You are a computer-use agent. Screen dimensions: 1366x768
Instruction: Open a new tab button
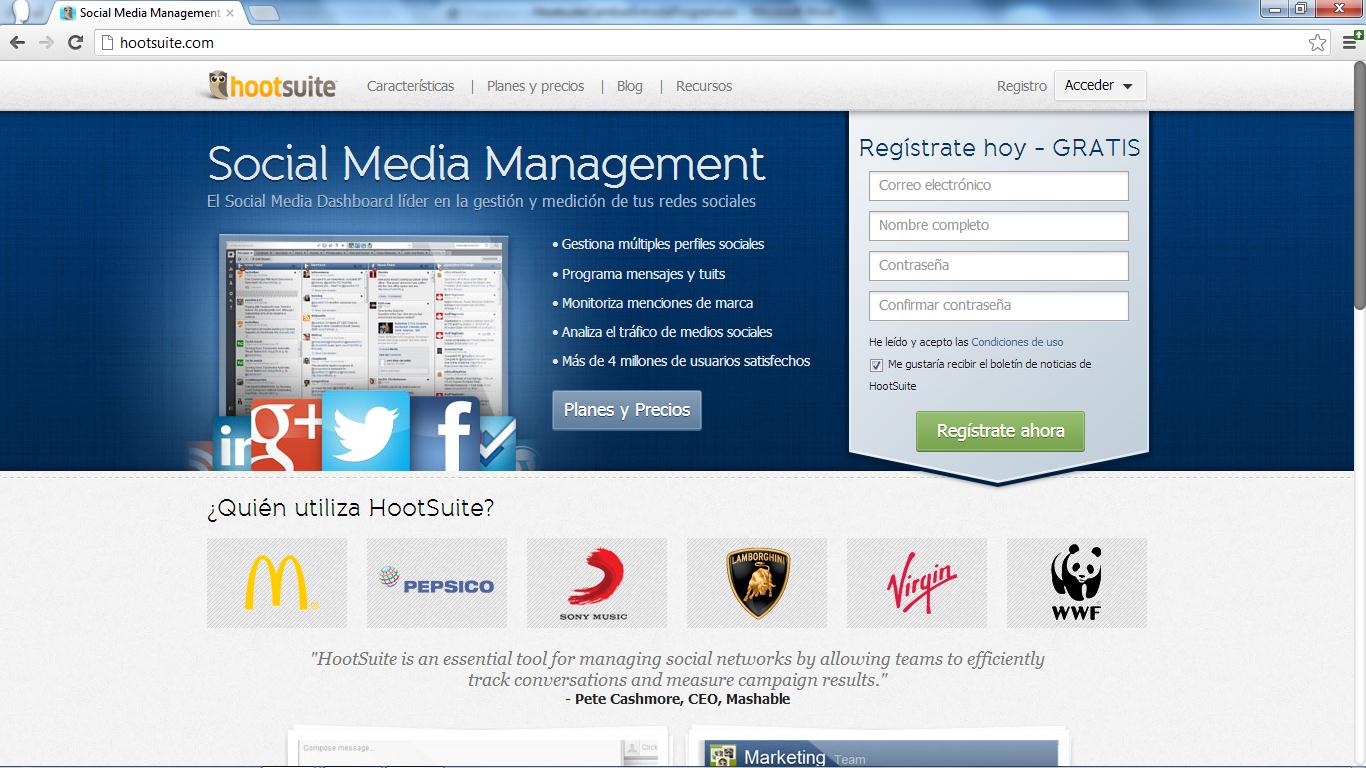coord(263,13)
